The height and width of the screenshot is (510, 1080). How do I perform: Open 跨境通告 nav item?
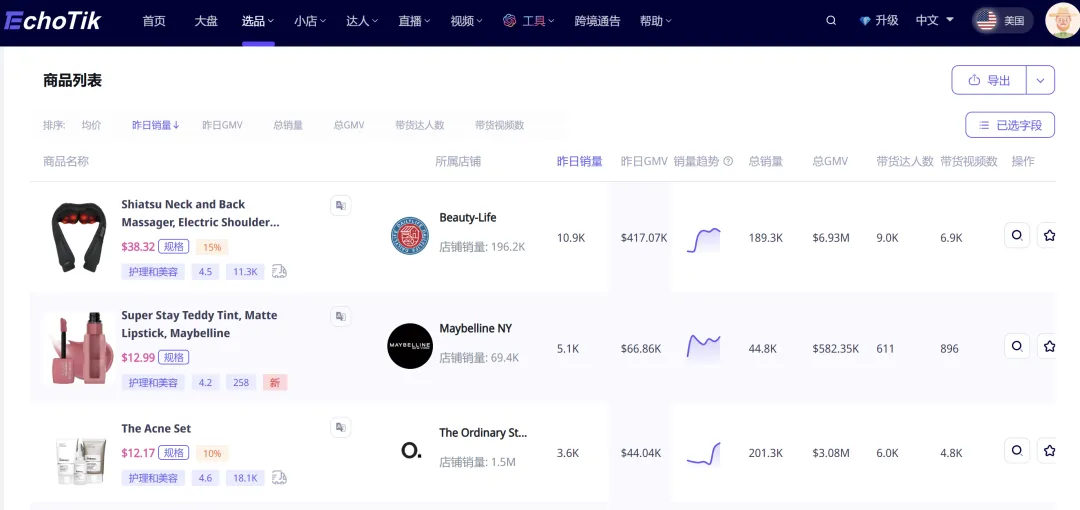click(x=597, y=21)
